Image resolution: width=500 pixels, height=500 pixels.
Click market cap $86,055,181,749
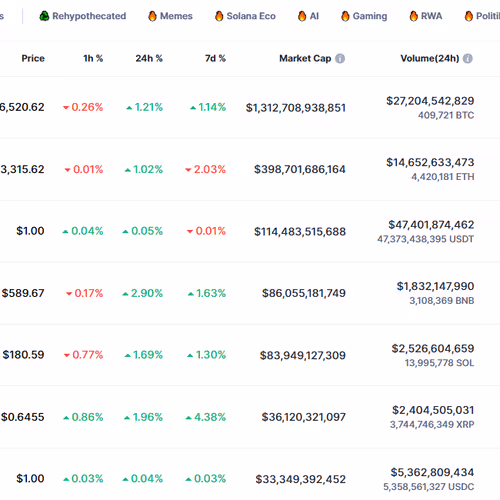304,293
